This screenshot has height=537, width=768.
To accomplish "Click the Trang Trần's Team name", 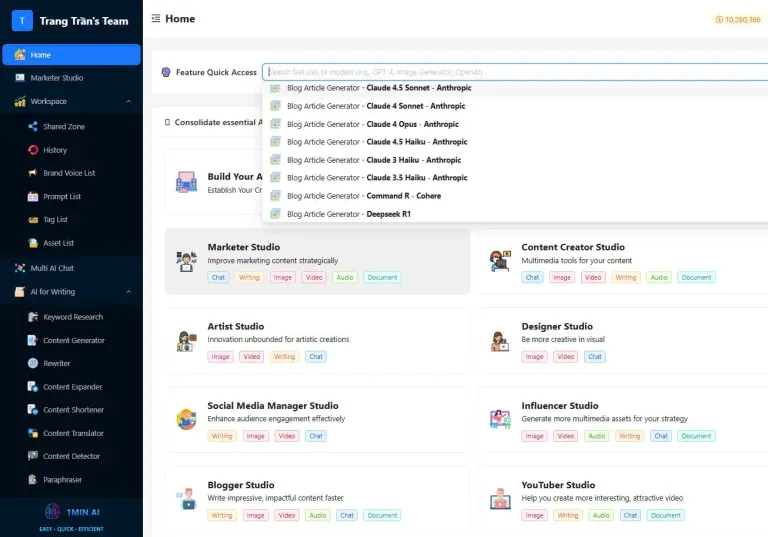I will click(84, 21).
